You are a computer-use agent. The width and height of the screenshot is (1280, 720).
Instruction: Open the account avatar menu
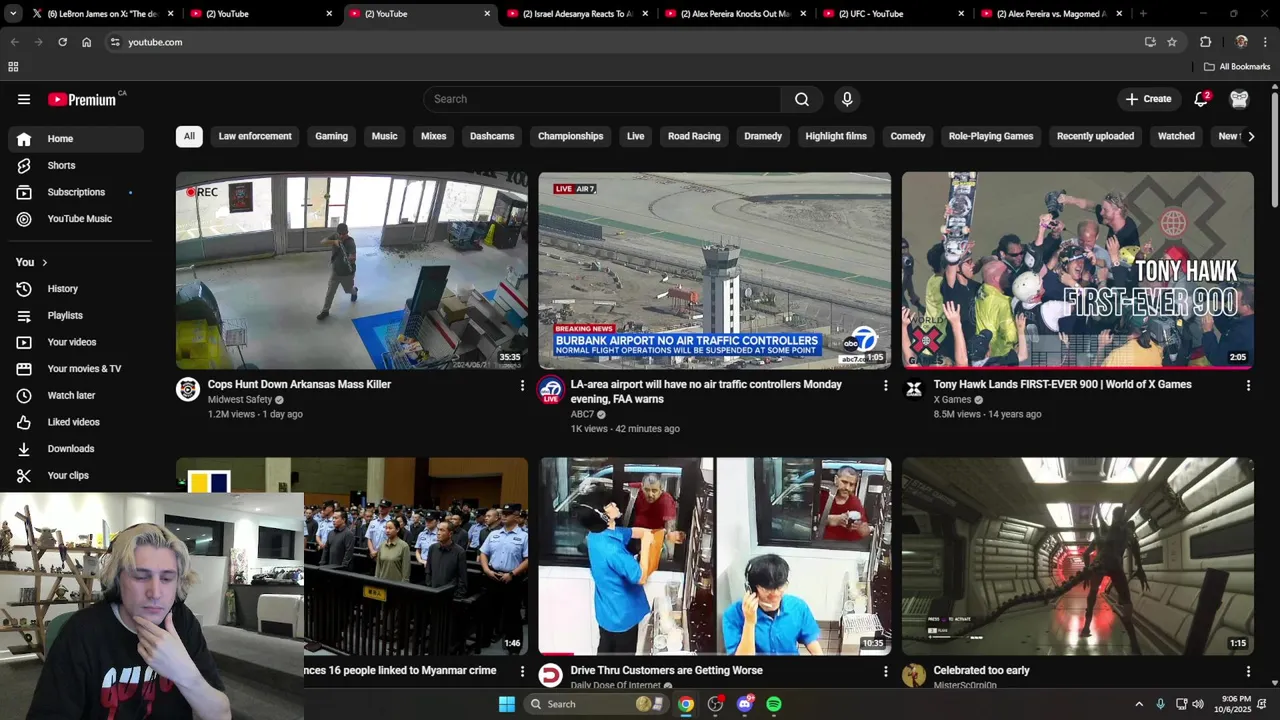(x=1239, y=99)
